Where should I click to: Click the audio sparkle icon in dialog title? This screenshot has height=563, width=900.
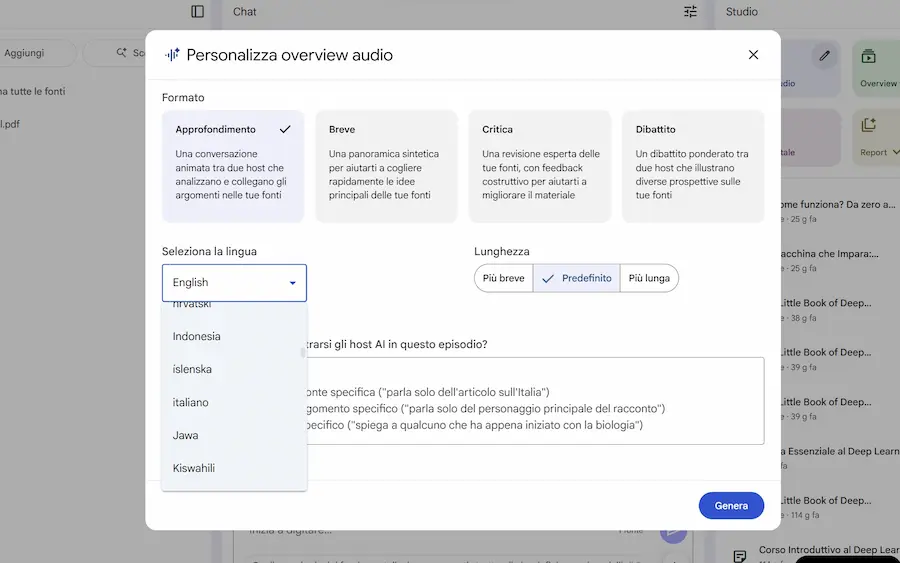click(172, 55)
